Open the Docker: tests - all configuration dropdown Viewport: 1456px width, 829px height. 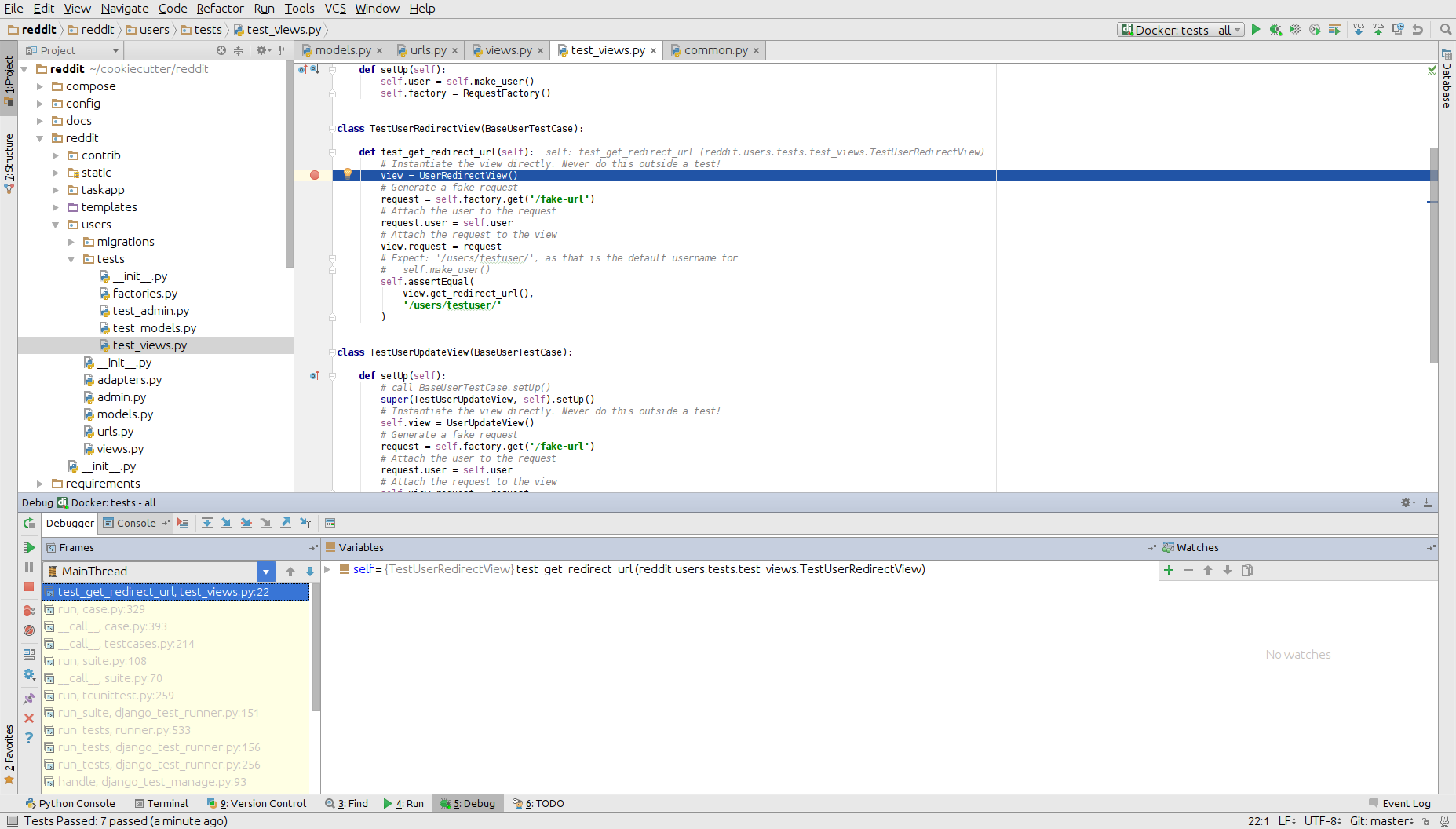1236,29
